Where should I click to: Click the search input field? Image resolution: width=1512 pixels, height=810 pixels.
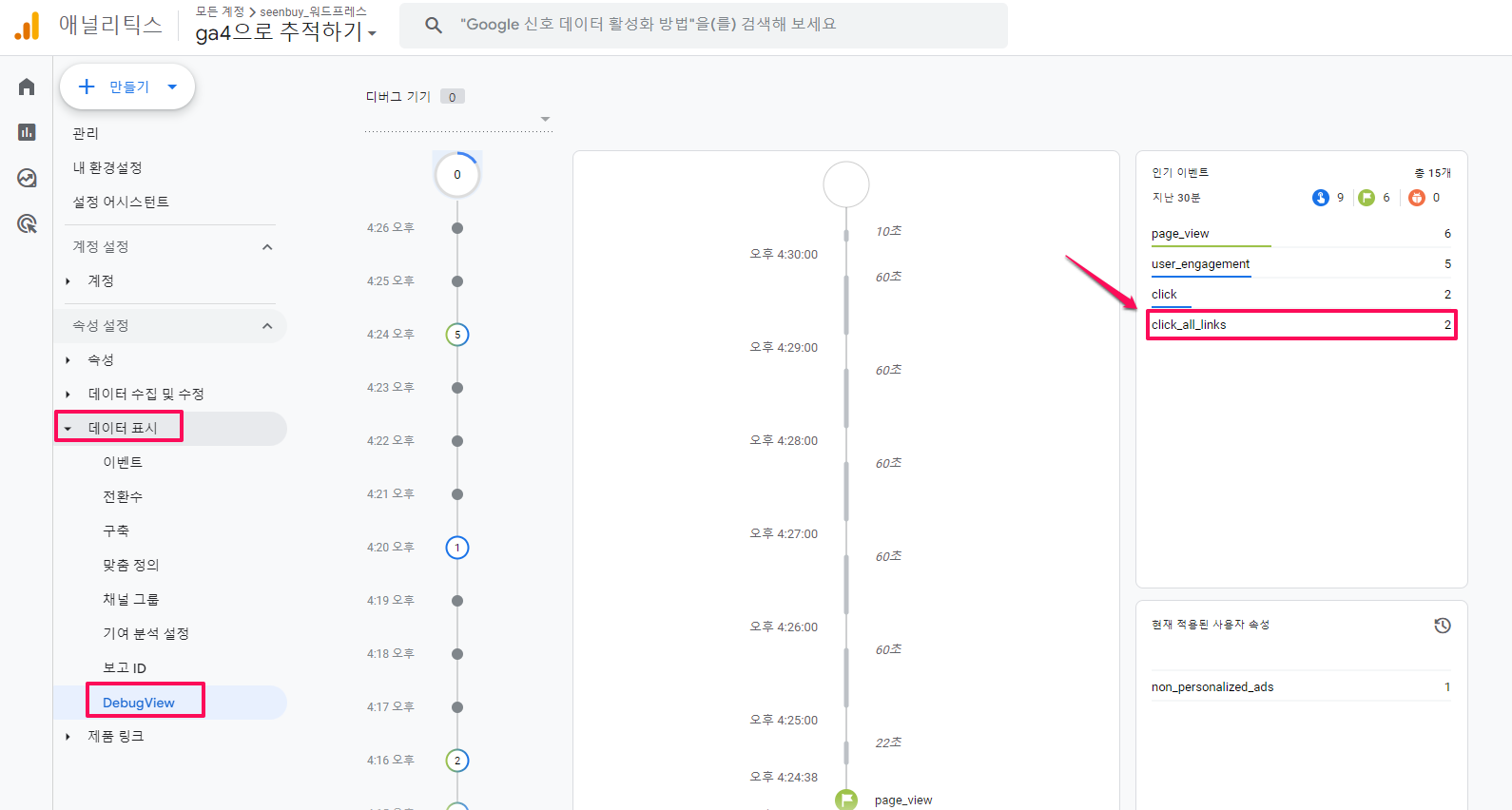pos(704,26)
